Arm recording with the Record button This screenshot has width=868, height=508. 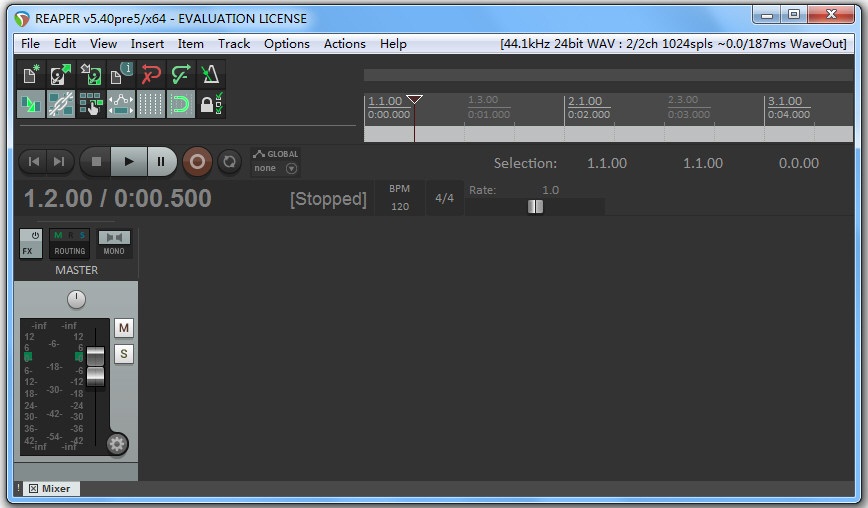pyautogui.click(x=197, y=162)
